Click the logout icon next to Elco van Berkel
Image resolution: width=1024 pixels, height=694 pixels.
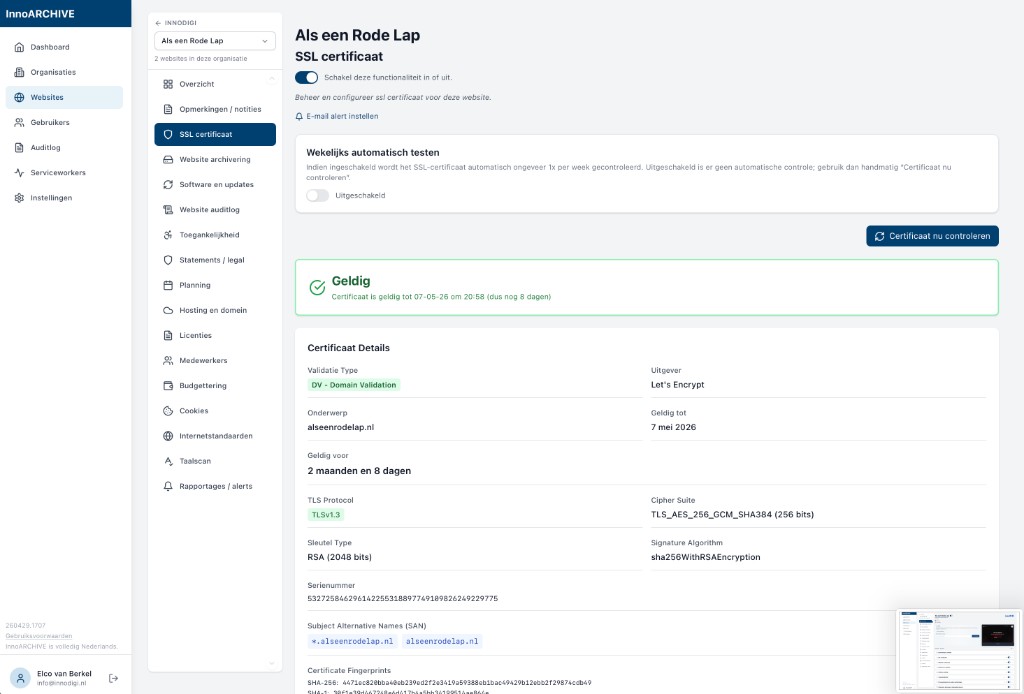point(113,678)
